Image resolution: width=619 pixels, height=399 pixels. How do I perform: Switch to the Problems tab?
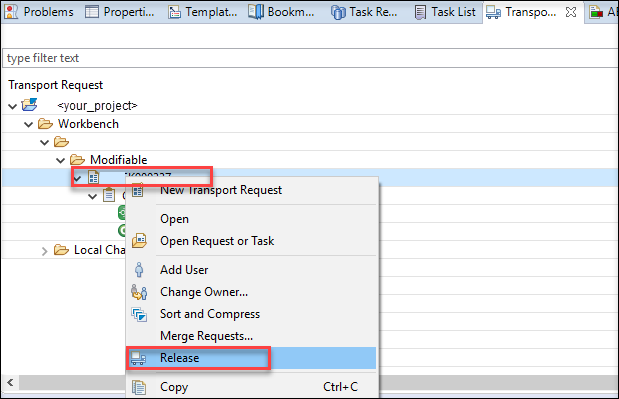pos(39,12)
